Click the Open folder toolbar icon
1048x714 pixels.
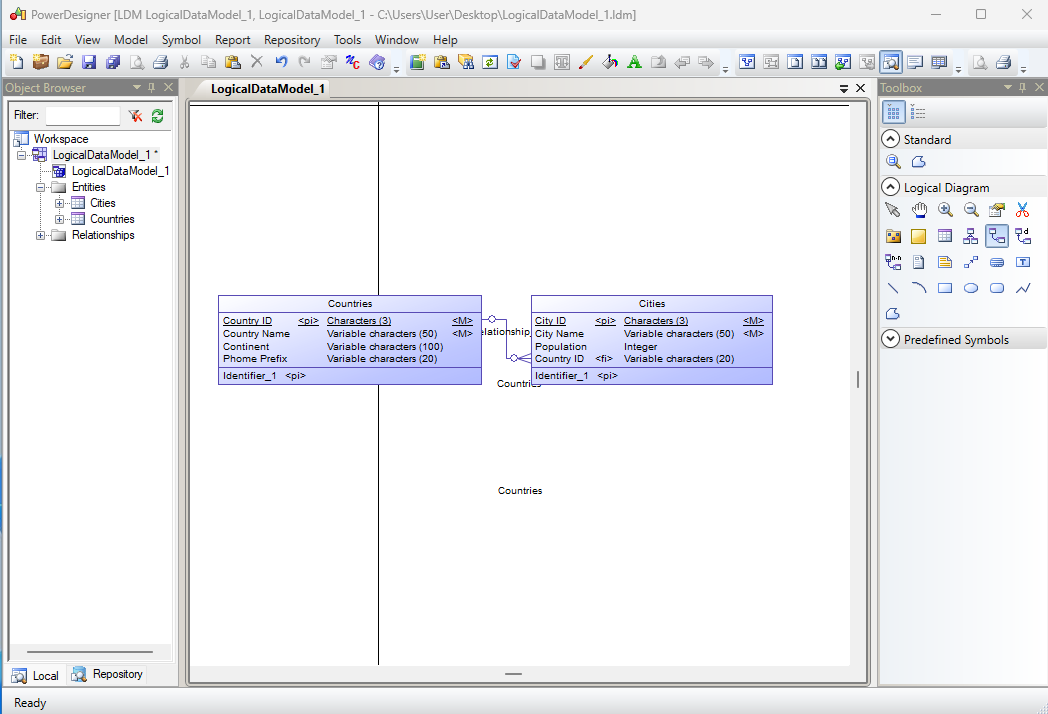[65, 62]
